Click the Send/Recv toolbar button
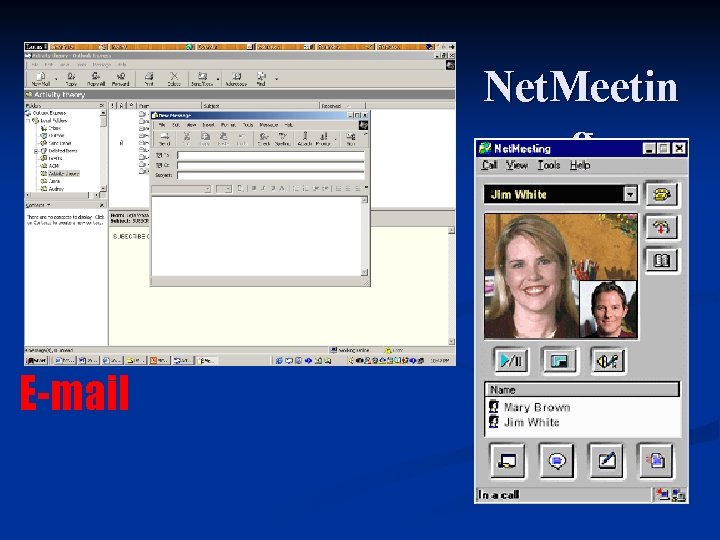The image size is (720, 540). click(202, 79)
